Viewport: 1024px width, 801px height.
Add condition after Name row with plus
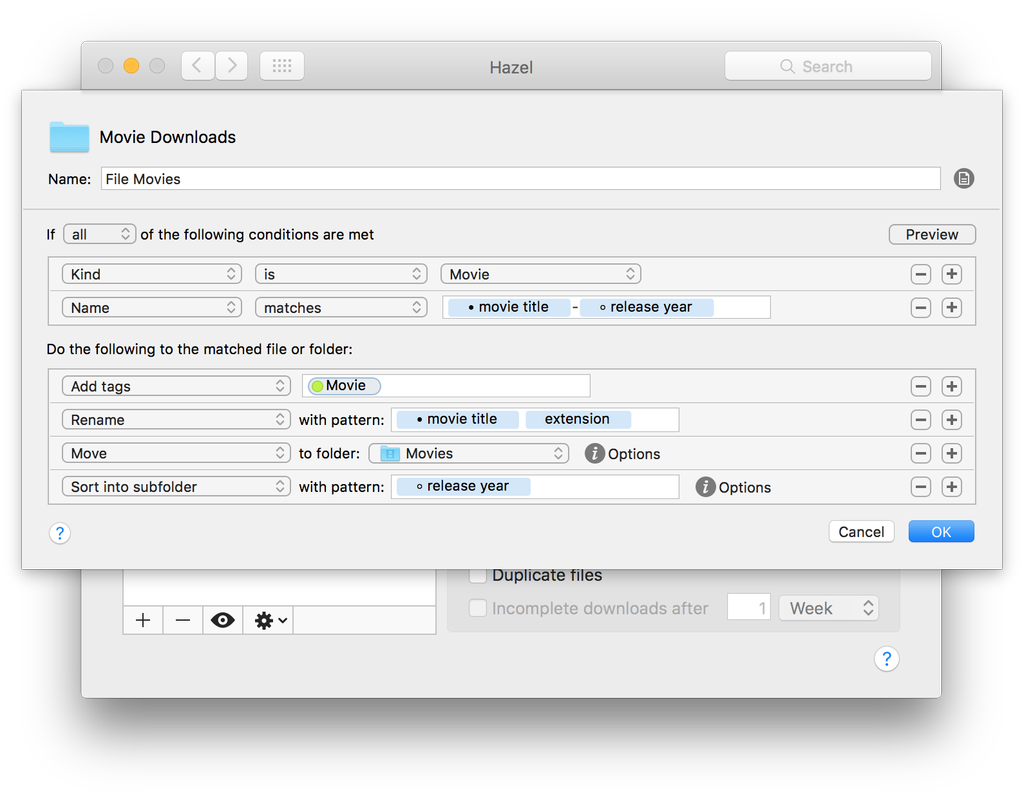coord(952,307)
